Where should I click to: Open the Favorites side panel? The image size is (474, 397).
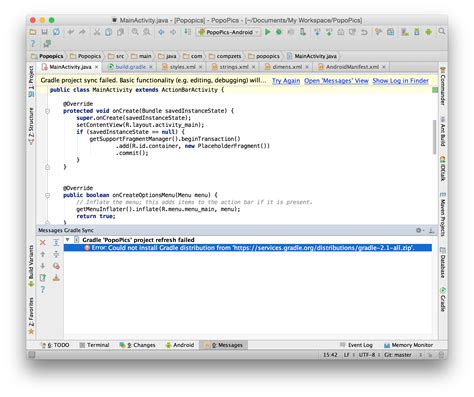tap(31, 316)
